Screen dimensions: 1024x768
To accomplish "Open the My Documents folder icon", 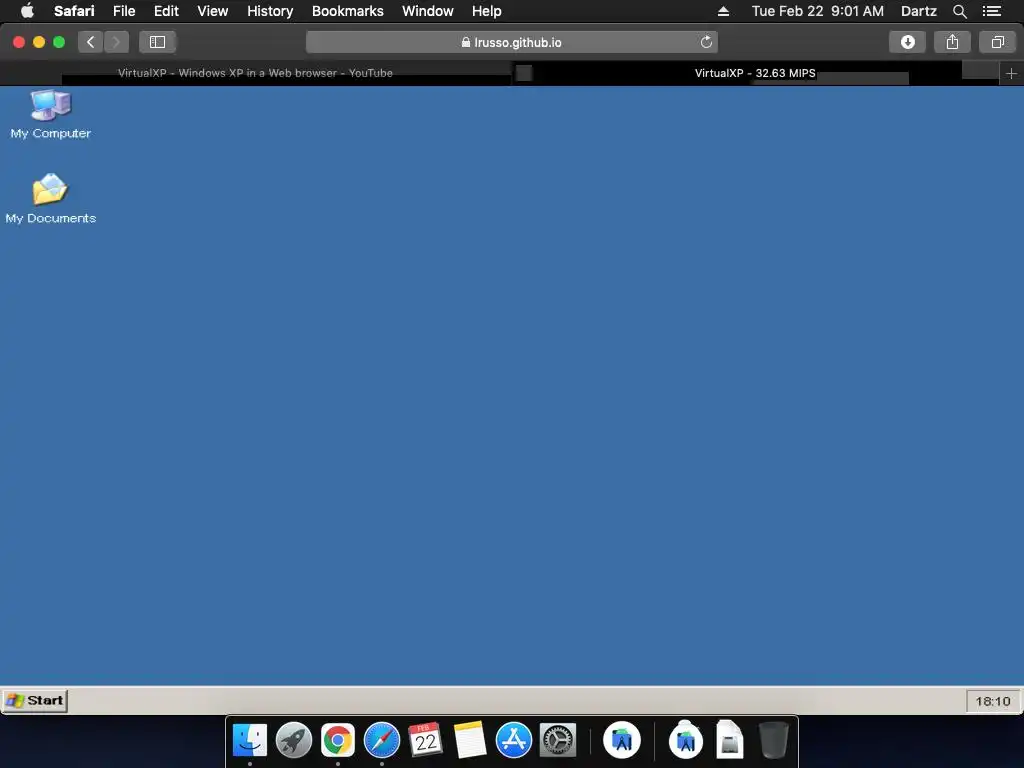I will (50, 199).
